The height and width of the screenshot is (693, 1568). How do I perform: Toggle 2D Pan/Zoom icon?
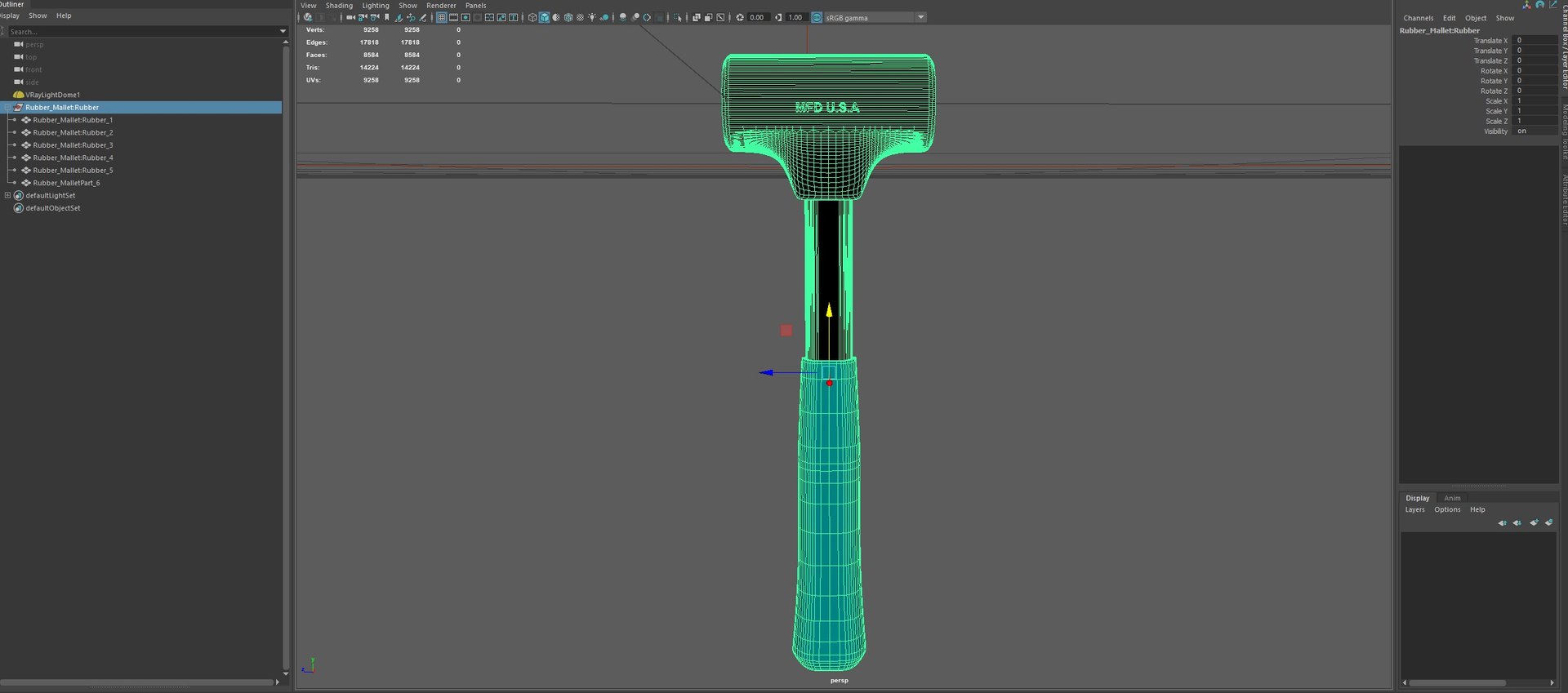click(x=411, y=17)
